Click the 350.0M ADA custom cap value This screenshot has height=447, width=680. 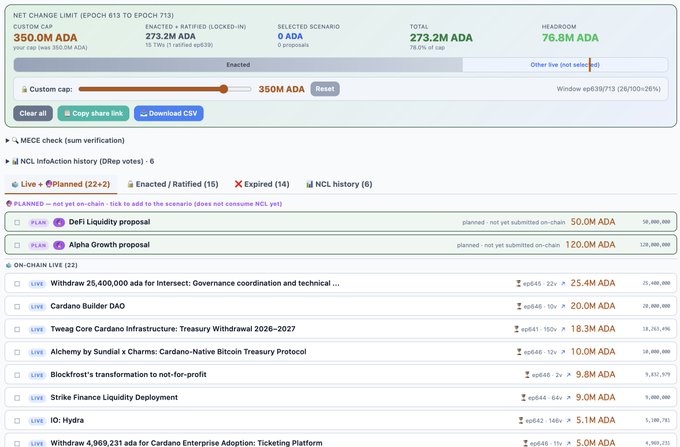45,38
